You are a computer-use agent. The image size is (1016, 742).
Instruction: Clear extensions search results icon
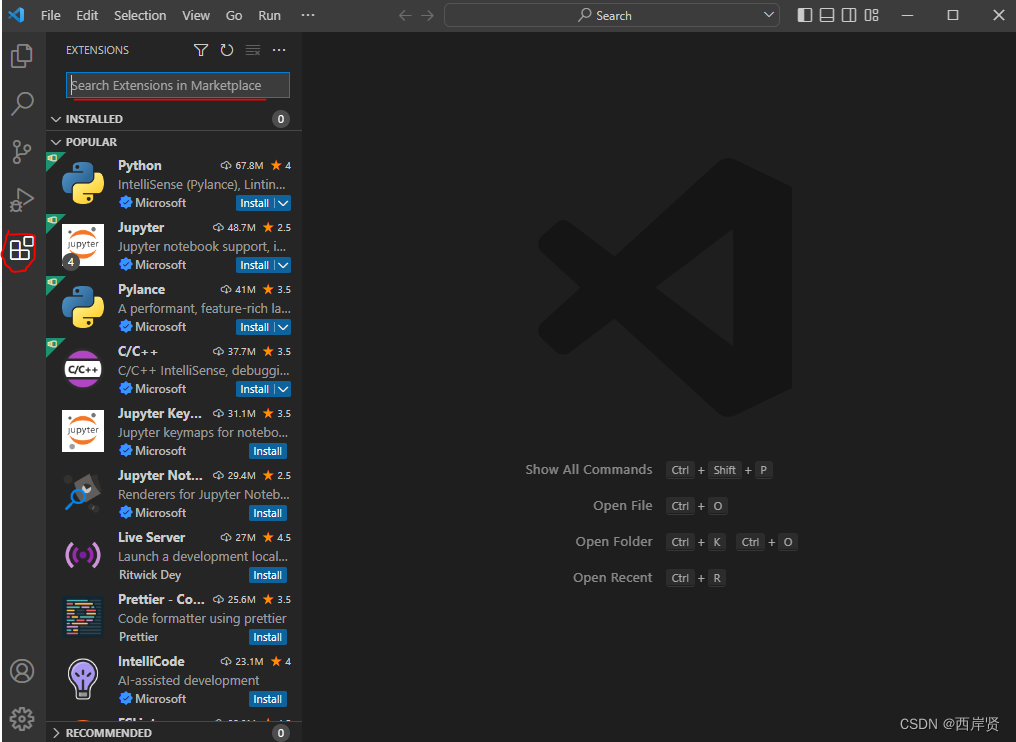pyautogui.click(x=253, y=50)
